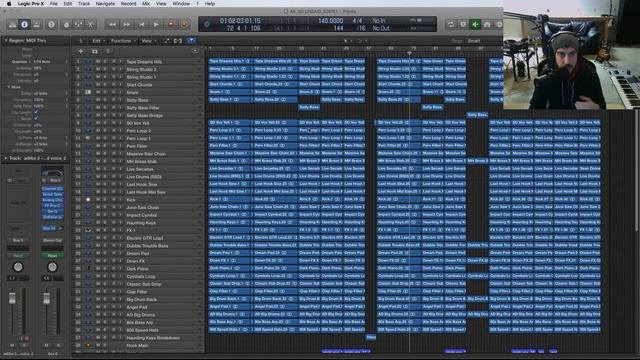640x360 pixels.
Task: Open the Editors scissors button
Action: (x=91, y=24)
